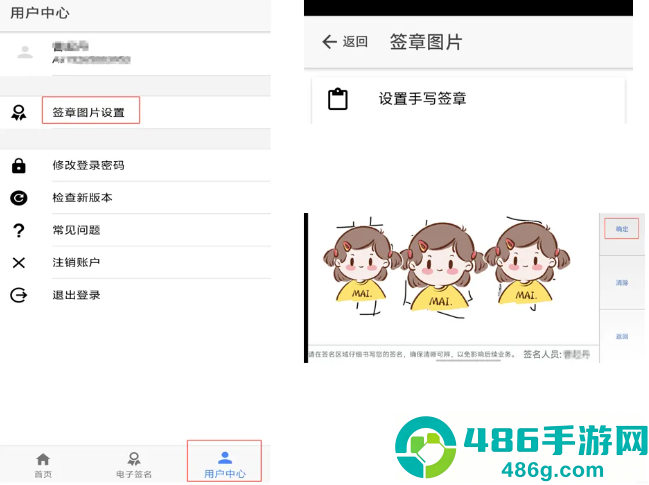Tap the signature badge icon beside 签章图片设置
The width and height of the screenshot is (649, 485).
tap(19, 113)
